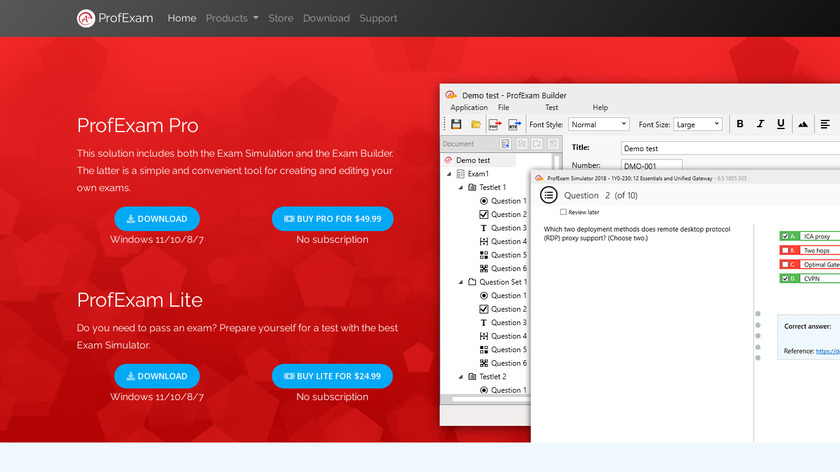Screen dimensions: 840x472
Task: Click the Align left text icon
Action: (x=825, y=124)
